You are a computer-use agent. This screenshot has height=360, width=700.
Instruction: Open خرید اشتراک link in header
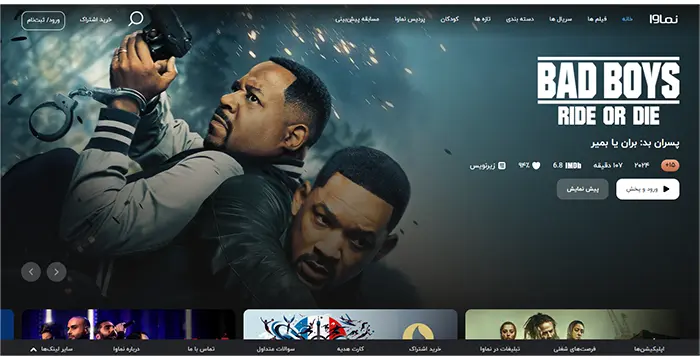pos(96,20)
